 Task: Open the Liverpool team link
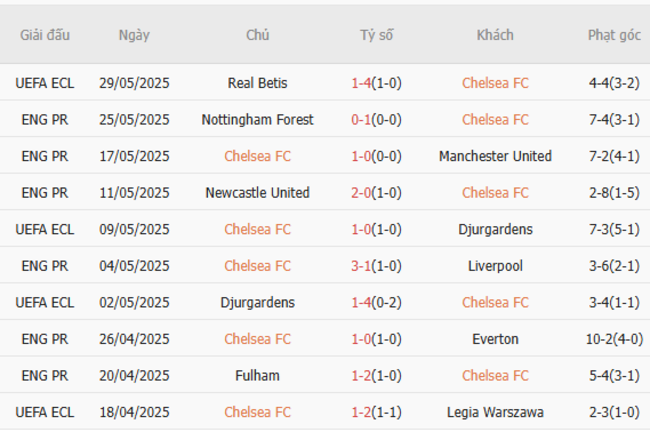495,266
